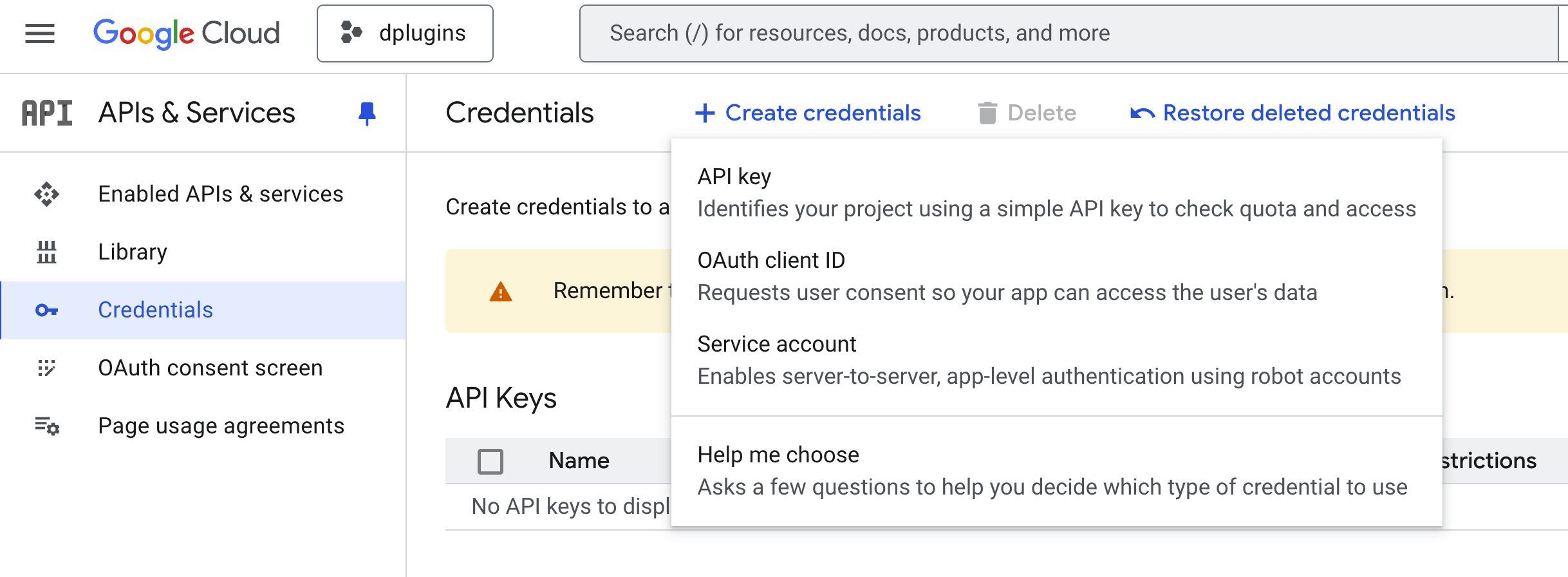Click the Enabled APIs diamond icon
Image resolution: width=1568 pixels, height=577 pixels.
click(x=46, y=194)
